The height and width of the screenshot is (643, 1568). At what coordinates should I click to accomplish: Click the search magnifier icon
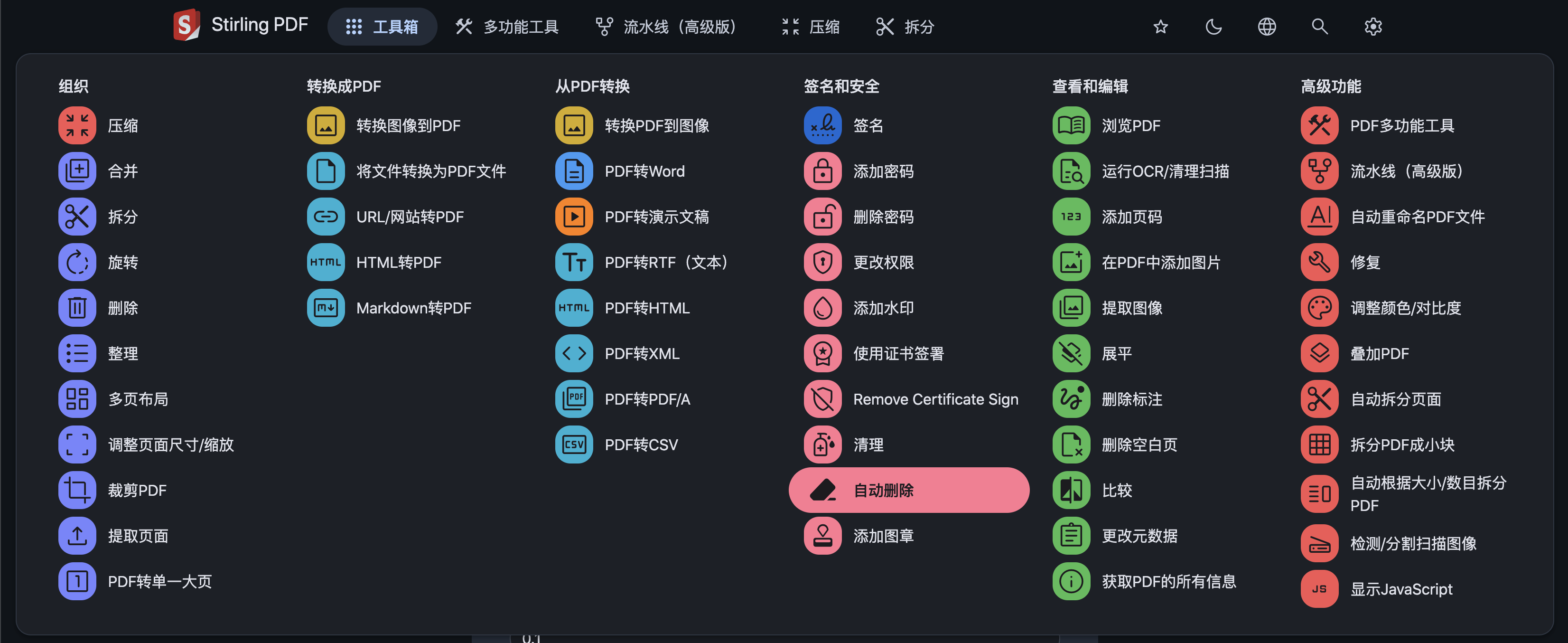point(1319,27)
